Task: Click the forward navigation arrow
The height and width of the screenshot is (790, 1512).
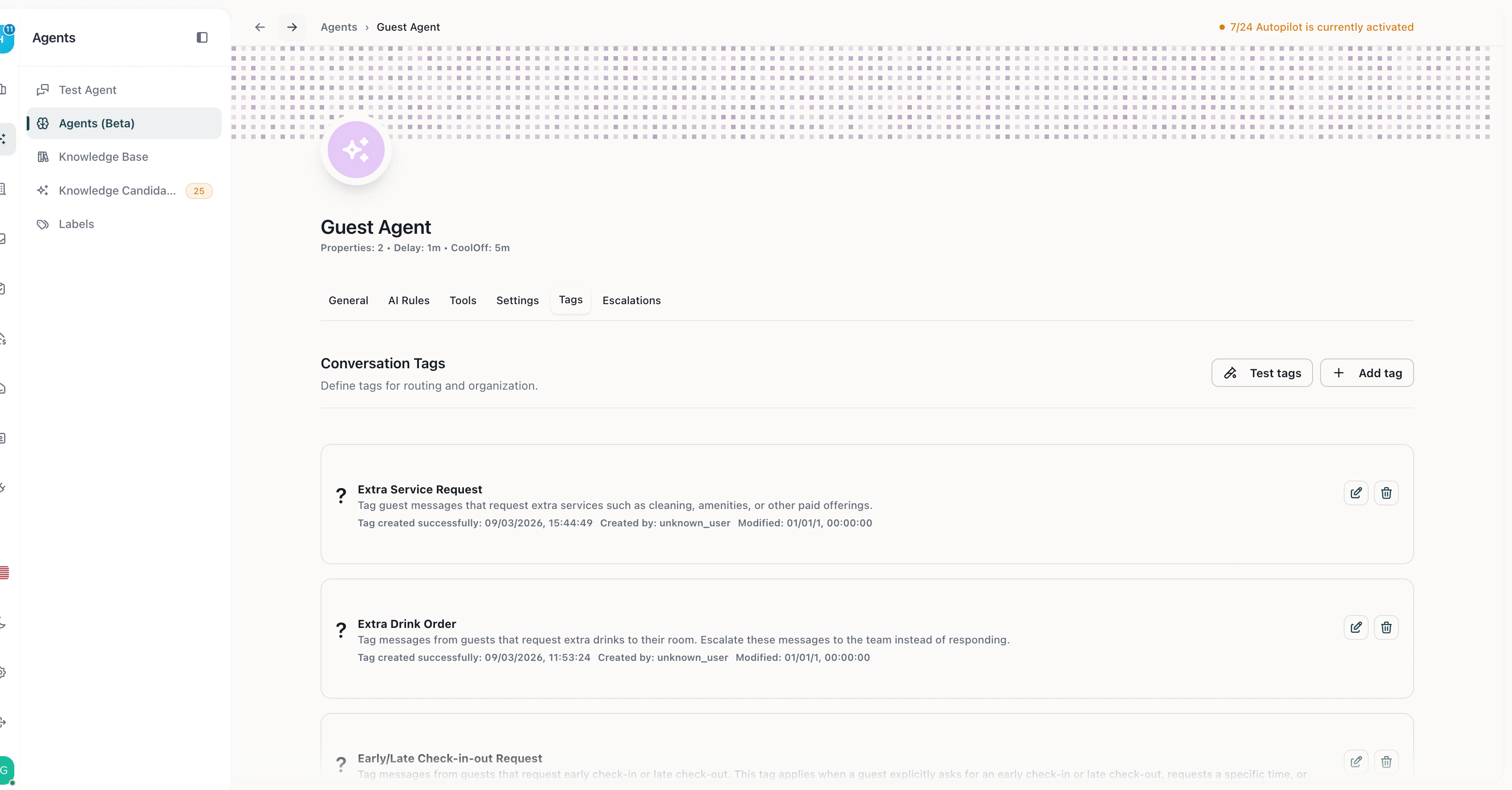Action: tap(292, 27)
